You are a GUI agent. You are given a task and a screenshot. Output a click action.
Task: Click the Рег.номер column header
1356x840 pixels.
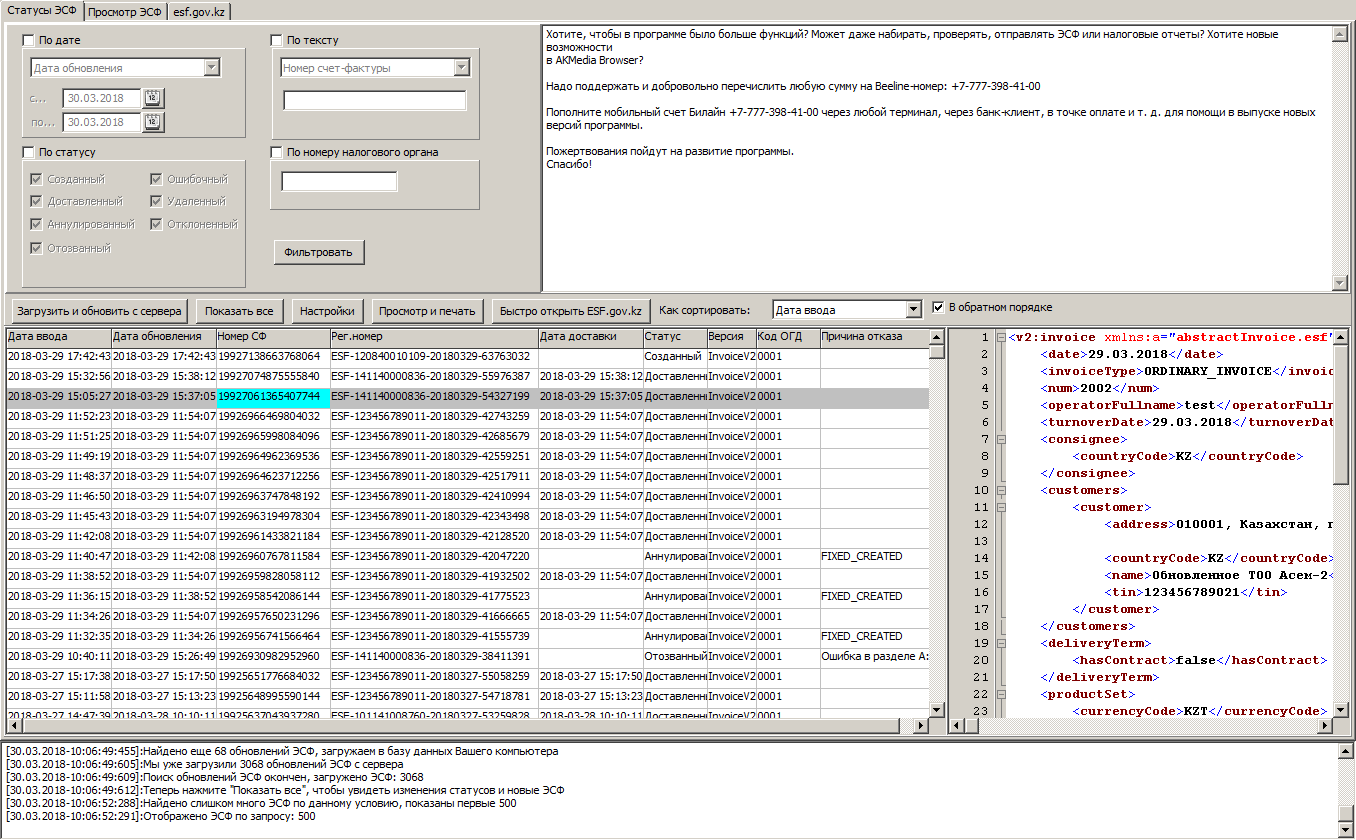tap(434, 337)
